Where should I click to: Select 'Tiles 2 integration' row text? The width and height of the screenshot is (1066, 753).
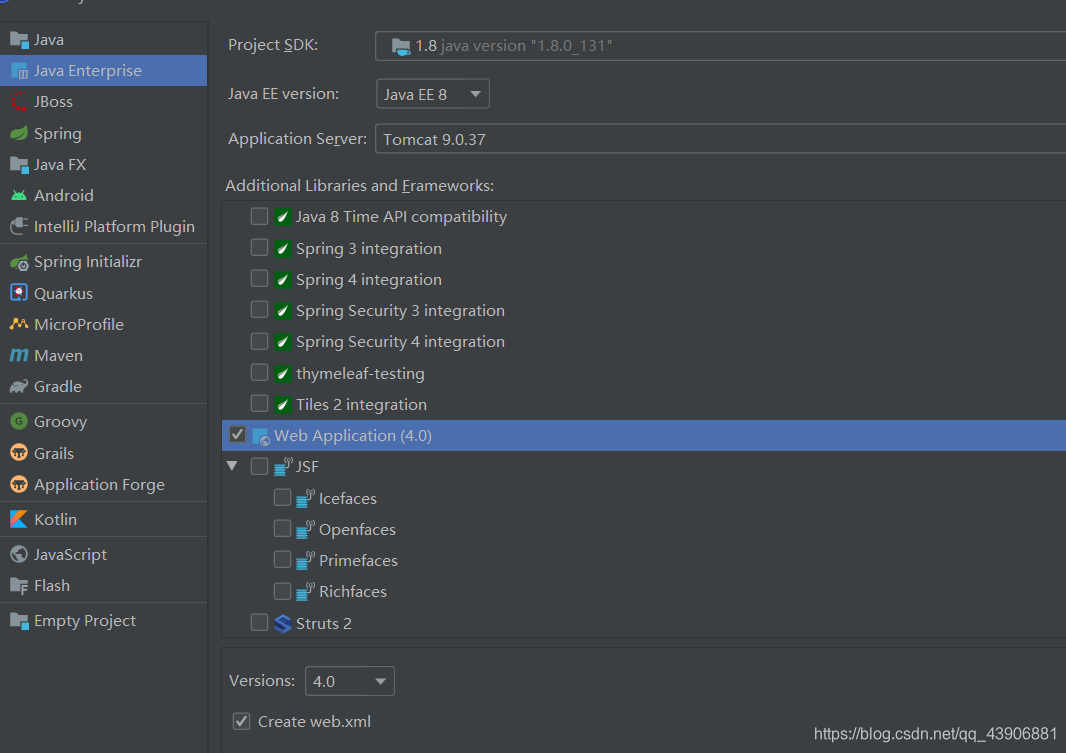[x=361, y=405]
